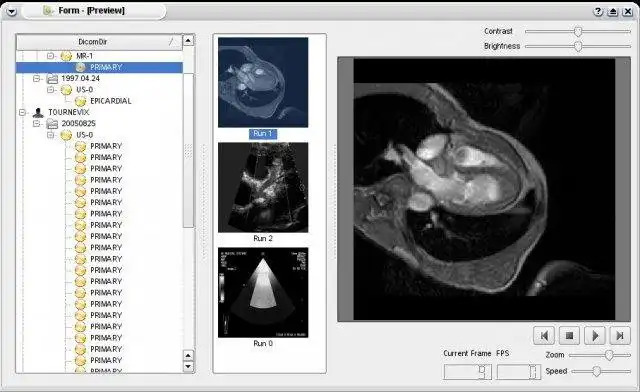Click the shade window button in title bar
Screen dimensions: 640x392
[x=613, y=11]
